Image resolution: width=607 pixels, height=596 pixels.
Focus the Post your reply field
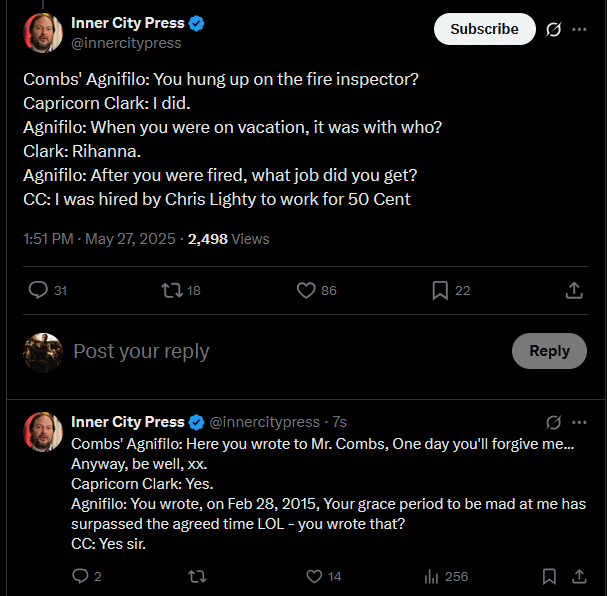[x=286, y=351]
